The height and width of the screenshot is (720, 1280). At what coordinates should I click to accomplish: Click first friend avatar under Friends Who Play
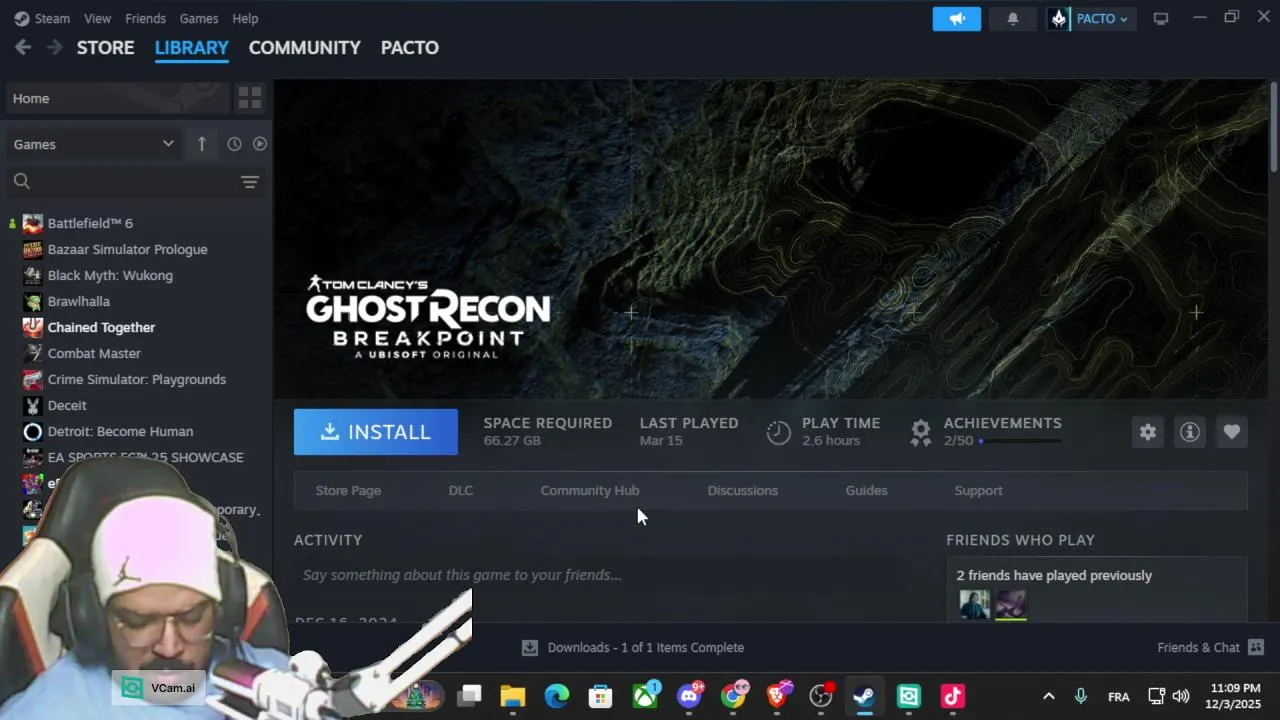[x=975, y=605]
